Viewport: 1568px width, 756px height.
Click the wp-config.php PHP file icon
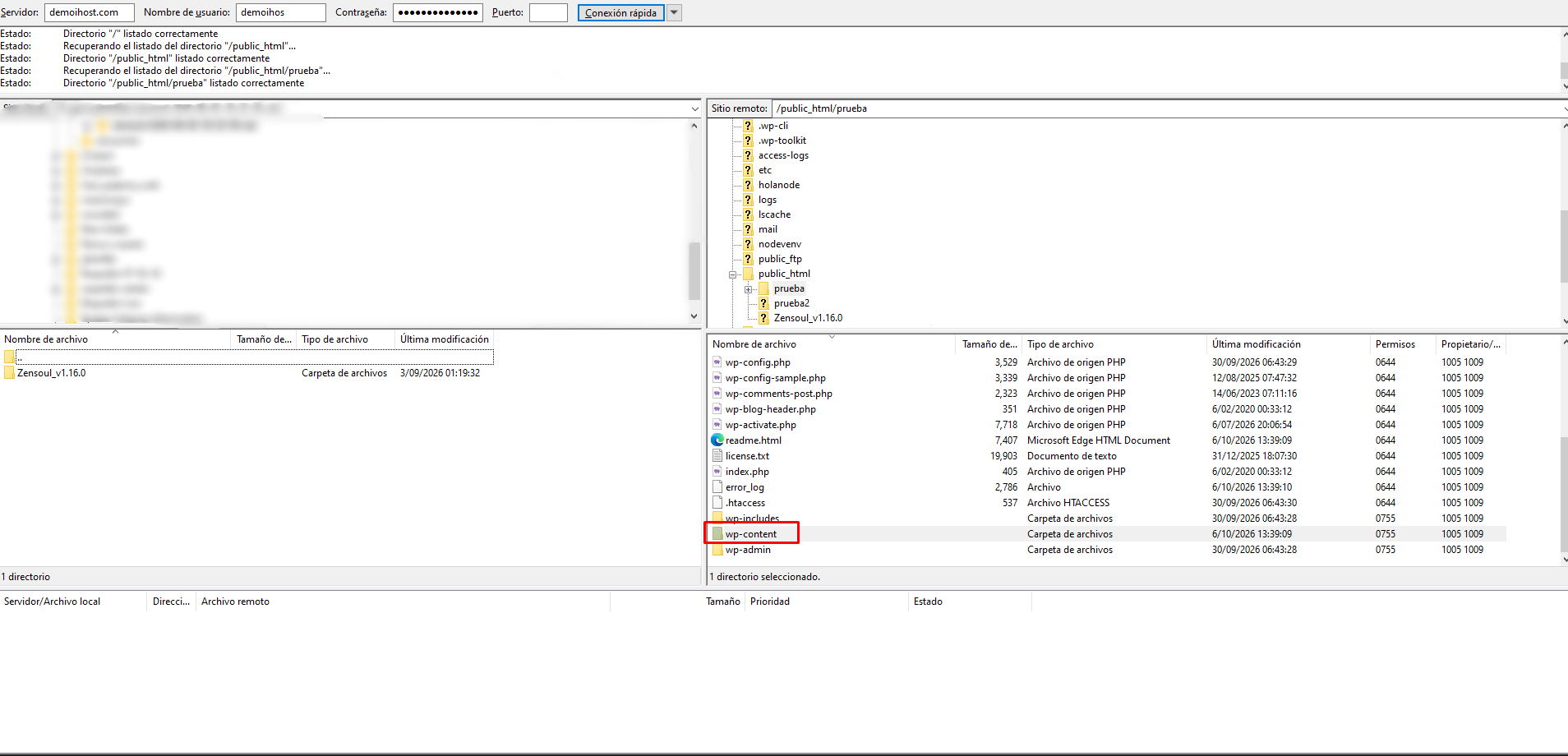717,362
